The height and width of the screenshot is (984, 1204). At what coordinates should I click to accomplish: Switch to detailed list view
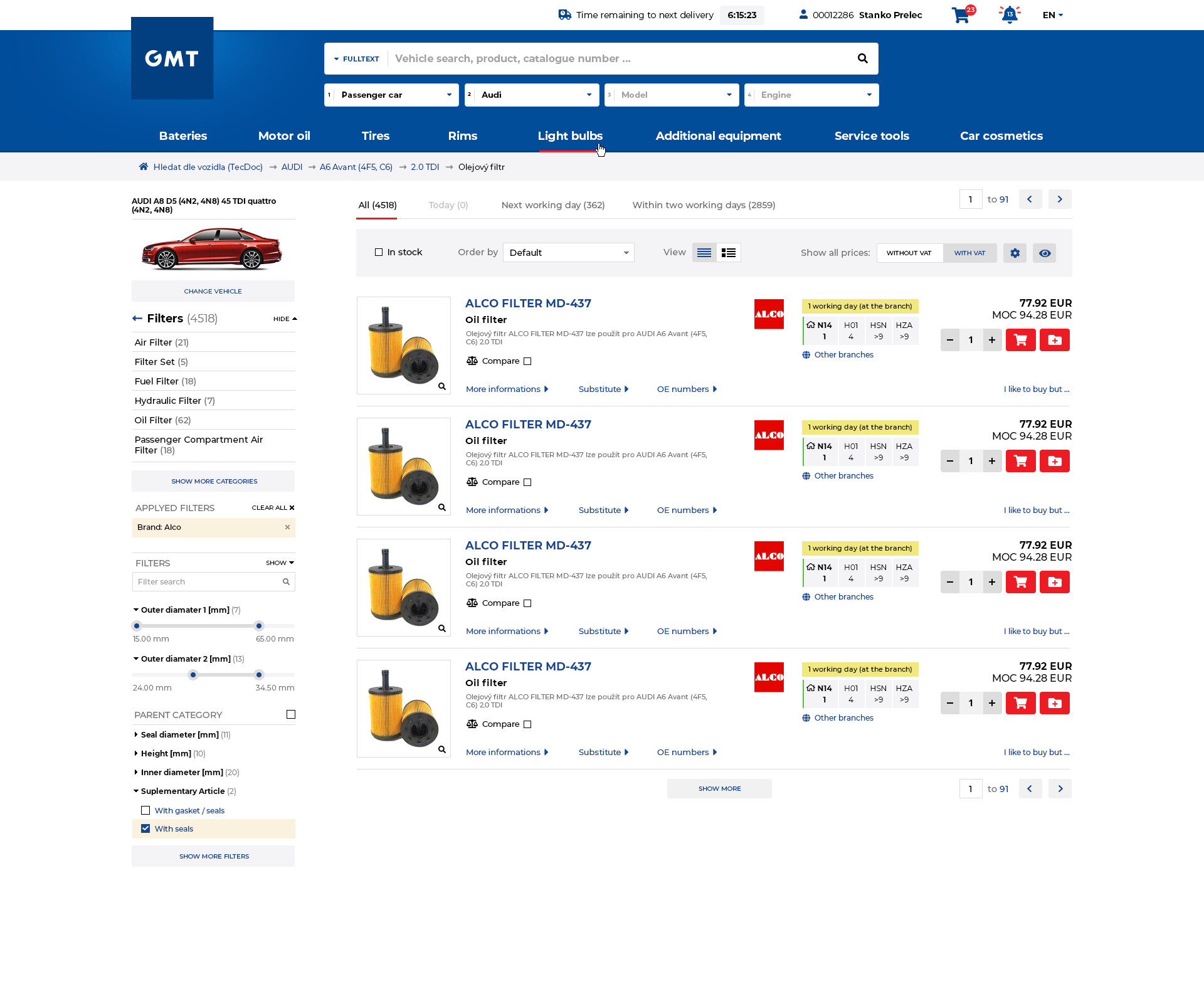tap(729, 253)
